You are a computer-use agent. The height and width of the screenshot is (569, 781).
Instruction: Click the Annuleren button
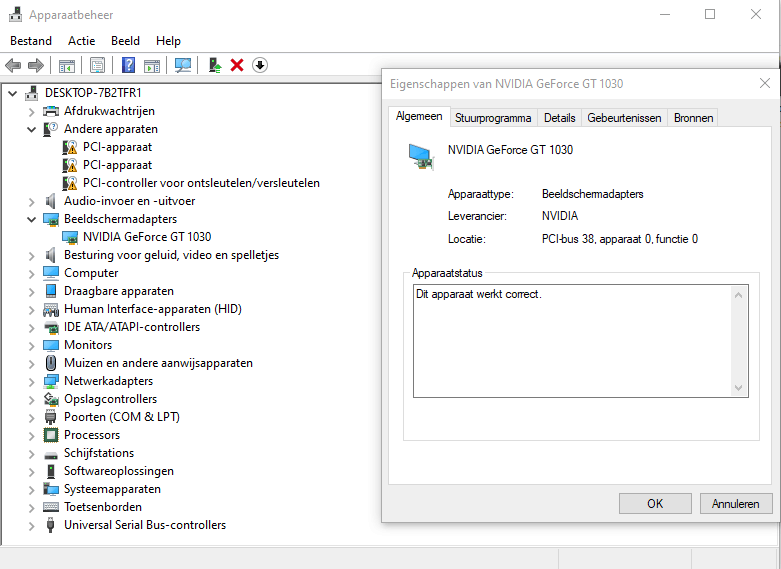tap(736, 504)
